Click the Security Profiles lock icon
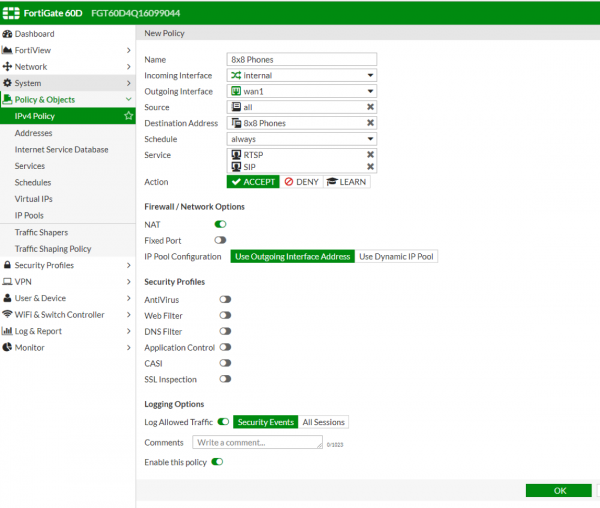The width and height of the screenshot is (600, 508). tap(7, 265)
